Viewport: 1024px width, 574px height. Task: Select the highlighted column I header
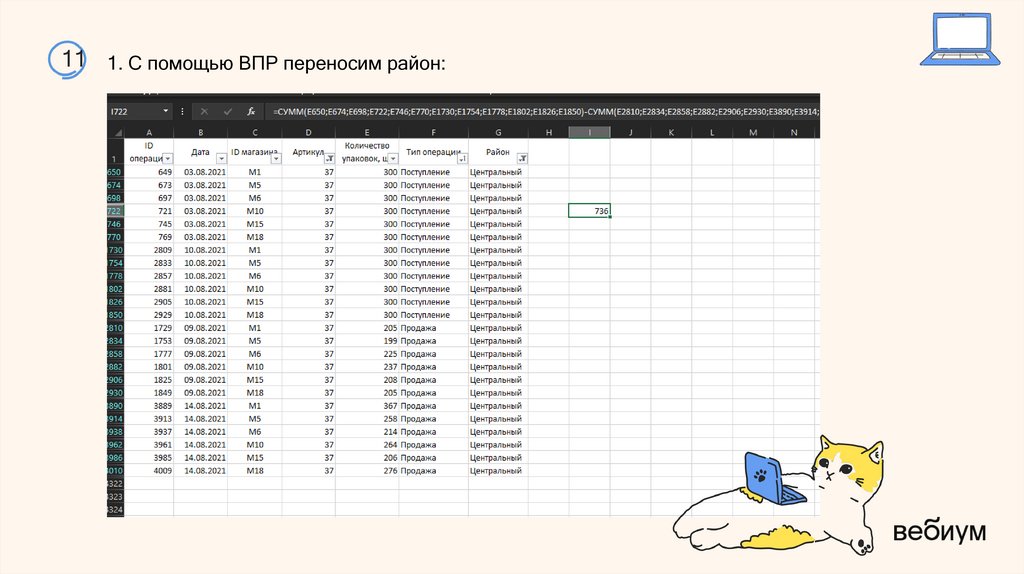tap(589, 133)
